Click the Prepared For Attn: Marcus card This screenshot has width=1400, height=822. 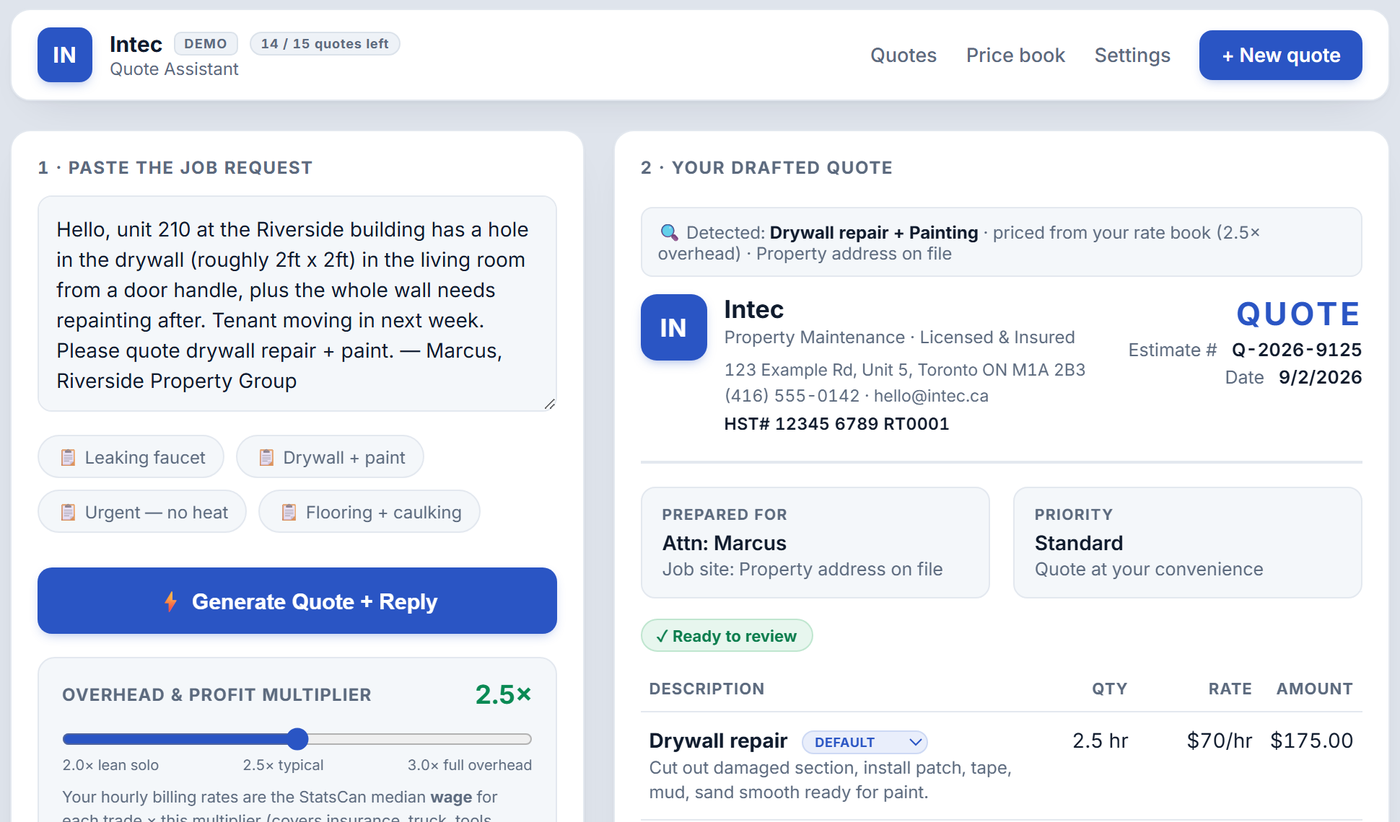tap(815, 543)
